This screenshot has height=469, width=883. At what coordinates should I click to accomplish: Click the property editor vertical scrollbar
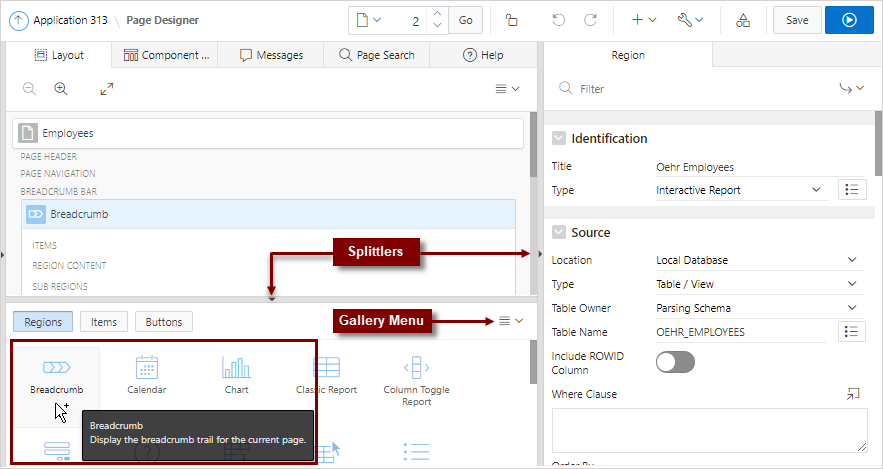pos(878,142)
